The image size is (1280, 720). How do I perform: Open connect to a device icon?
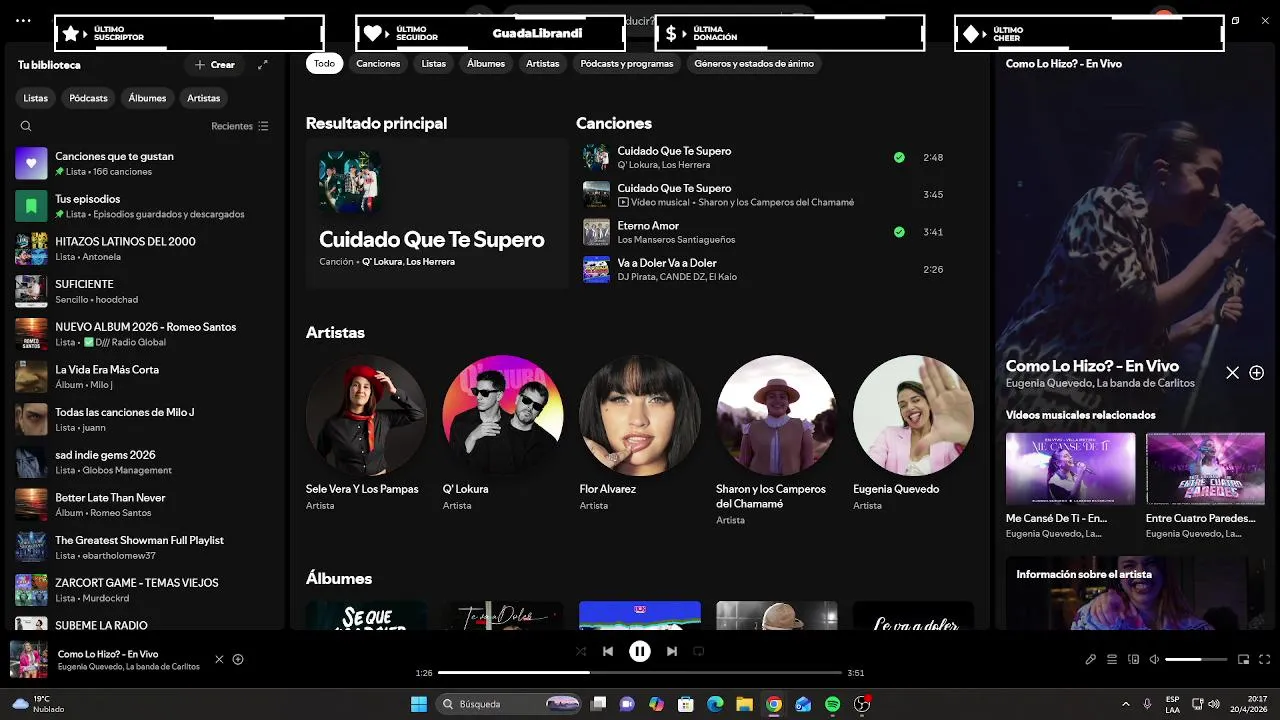[x=1133, y=659]
